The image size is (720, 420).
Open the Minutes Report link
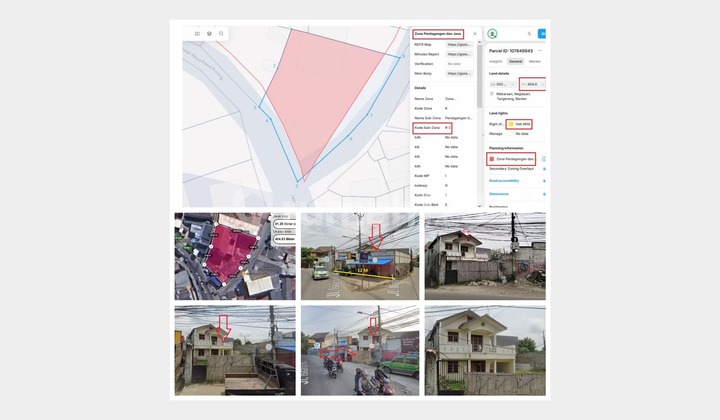[459, 54]
